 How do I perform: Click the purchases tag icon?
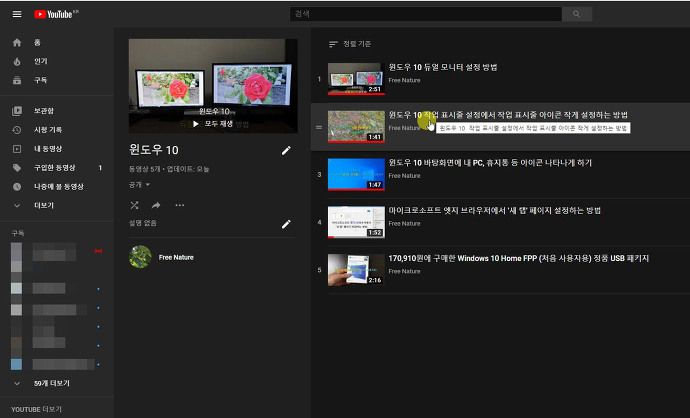tap(17, 168)
